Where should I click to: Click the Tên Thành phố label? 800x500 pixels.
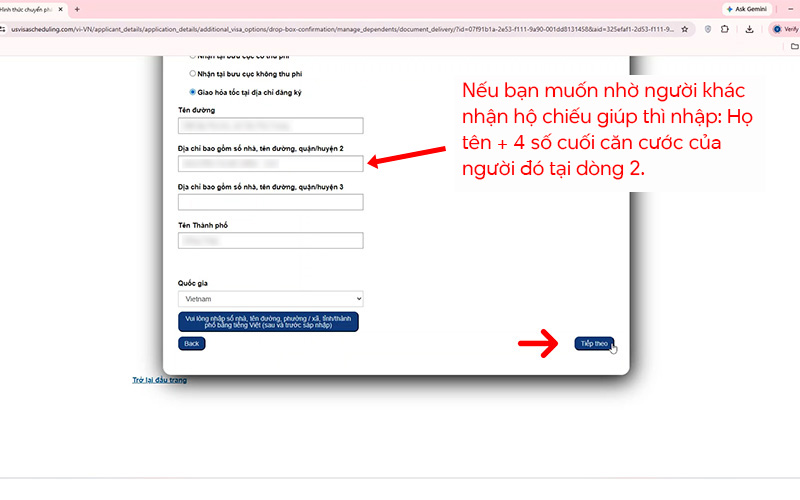point(203,225)
